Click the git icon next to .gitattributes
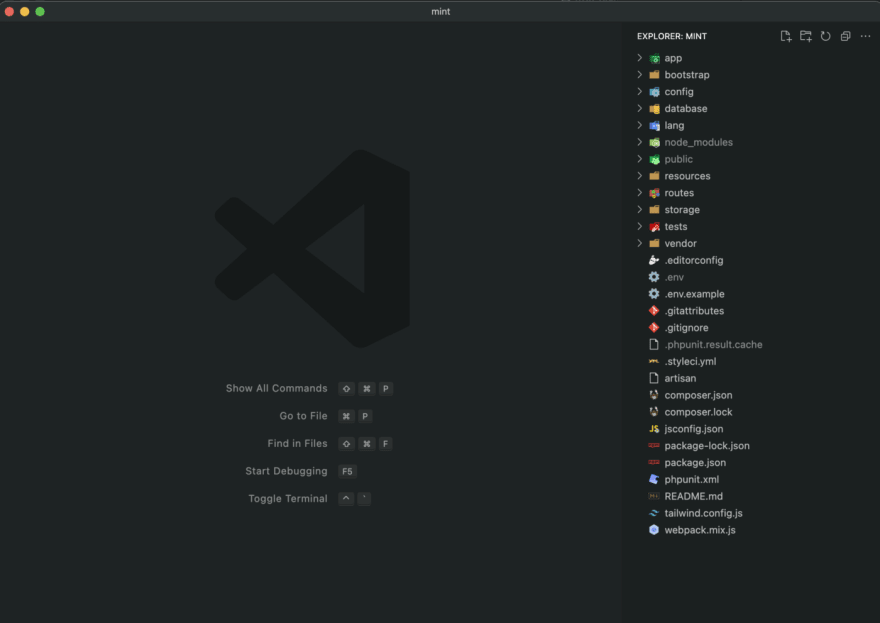Viewport: 880px width, 623px height. coord(654,310)
